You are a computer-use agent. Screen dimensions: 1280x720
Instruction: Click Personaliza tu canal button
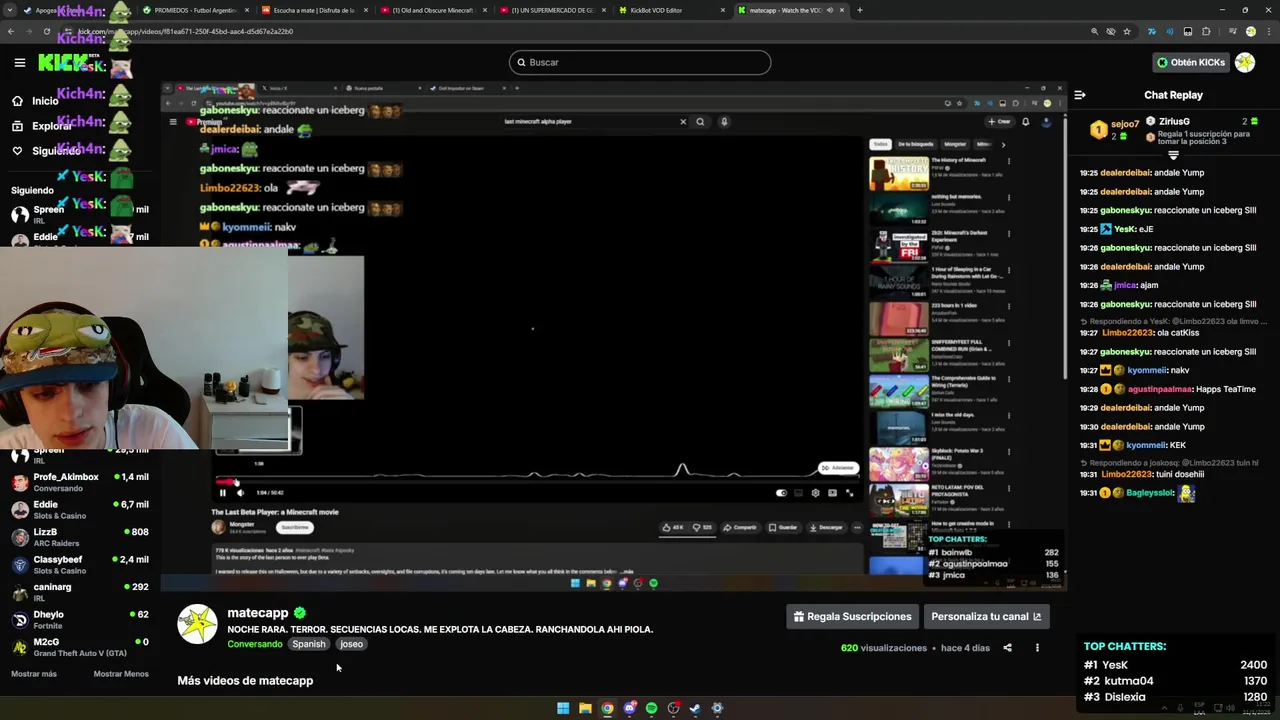tap(986, 616)
